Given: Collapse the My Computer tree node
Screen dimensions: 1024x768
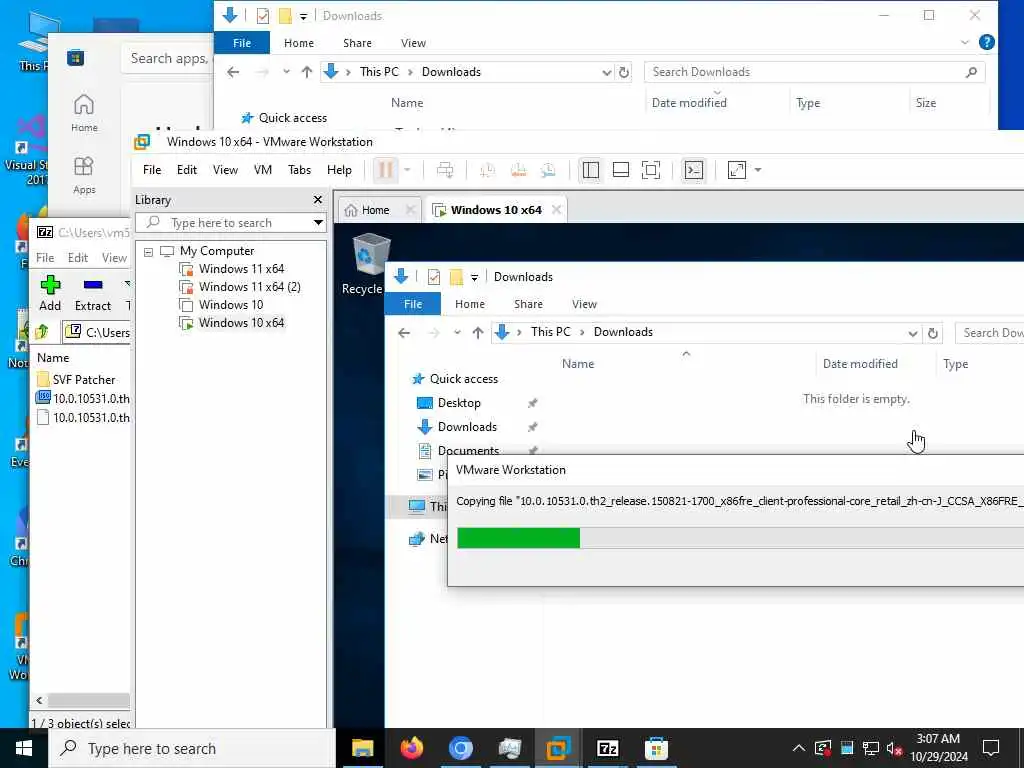Looking at the screenshot, I should point(148,251).
